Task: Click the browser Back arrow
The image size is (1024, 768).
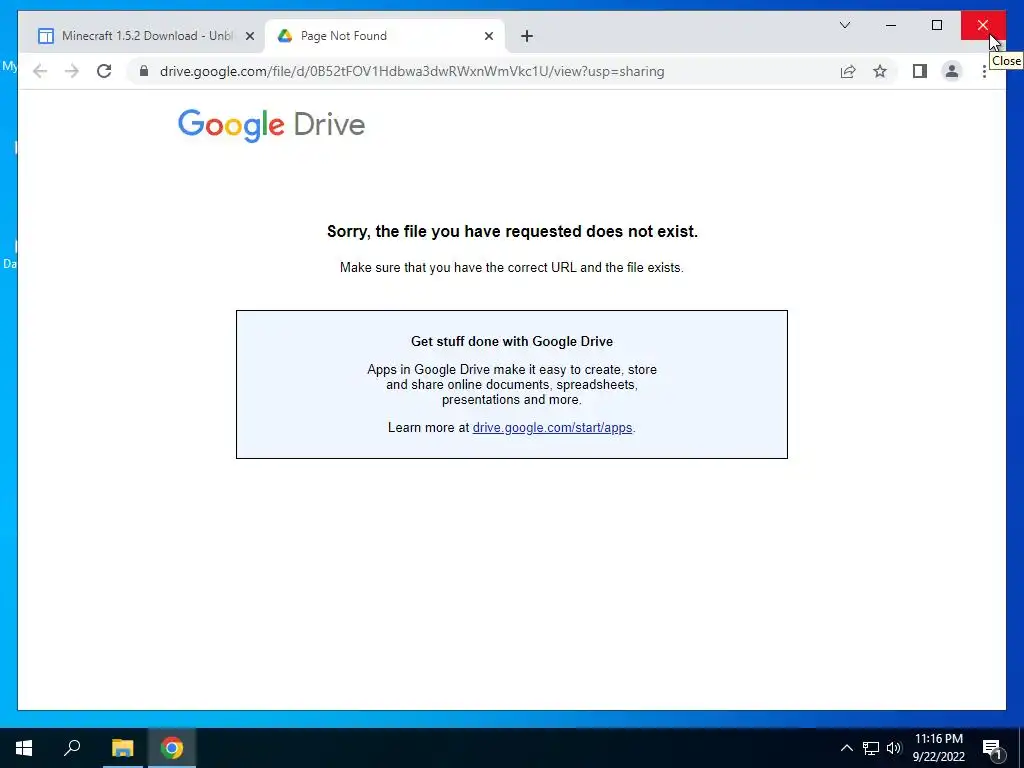Action: click(x=40, y=71)
